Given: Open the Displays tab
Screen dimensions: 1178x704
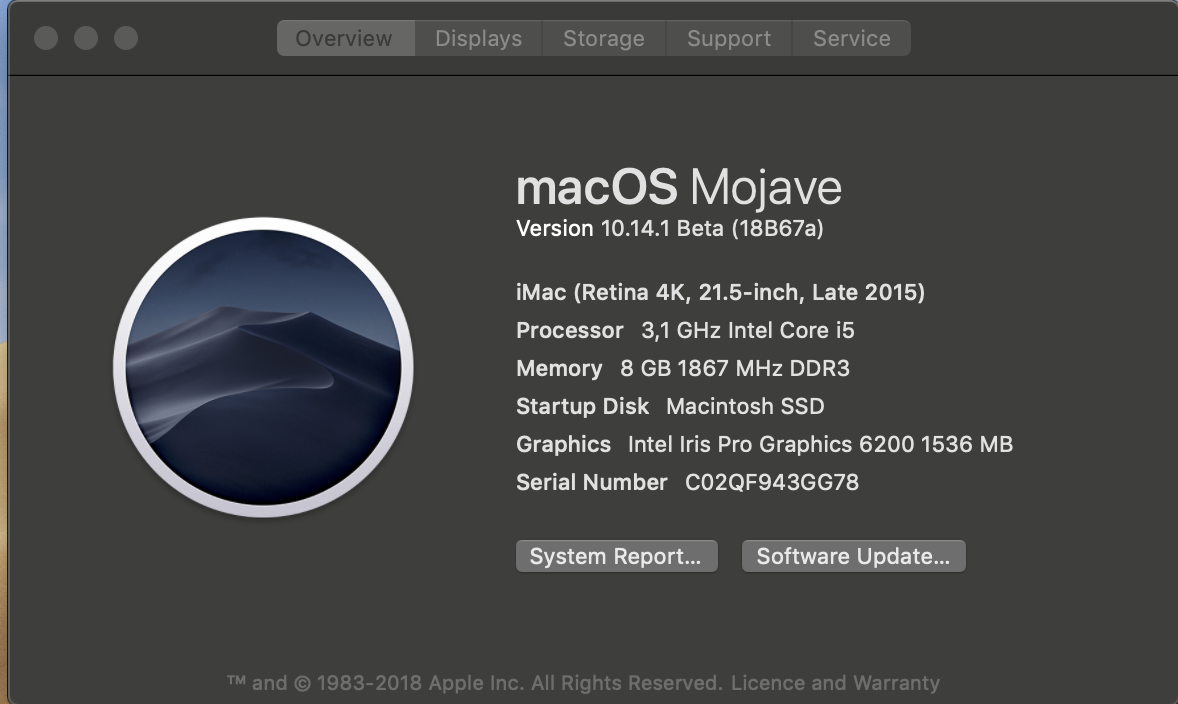Looking at the screenshot, I should click(x=478, y=39).
